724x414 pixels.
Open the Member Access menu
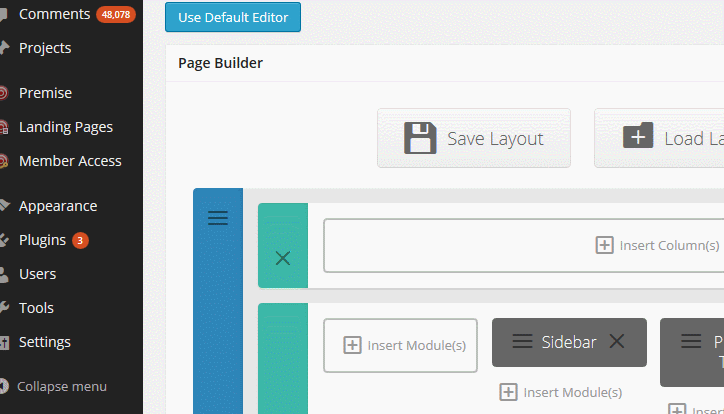(70, 161)
